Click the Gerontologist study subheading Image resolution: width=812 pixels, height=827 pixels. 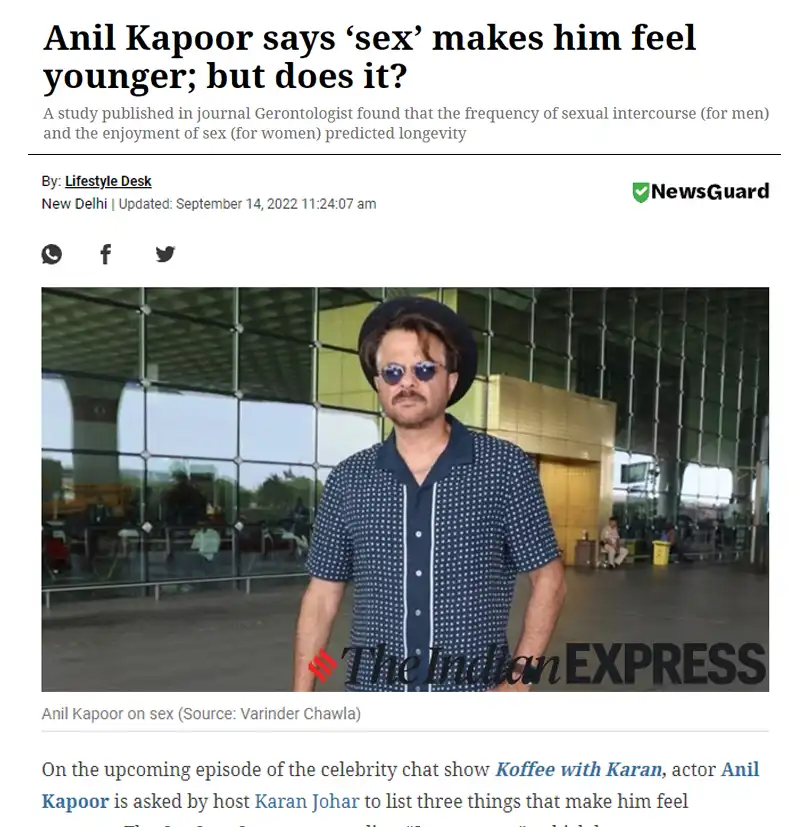click(406, 123)
